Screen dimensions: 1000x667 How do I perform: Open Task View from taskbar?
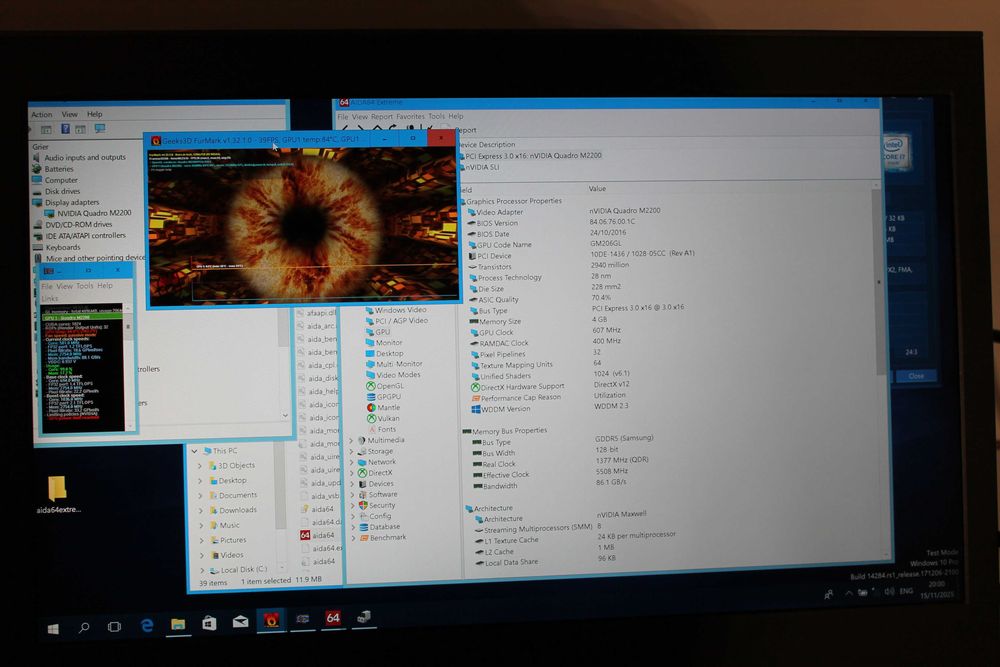coord(114,627)
